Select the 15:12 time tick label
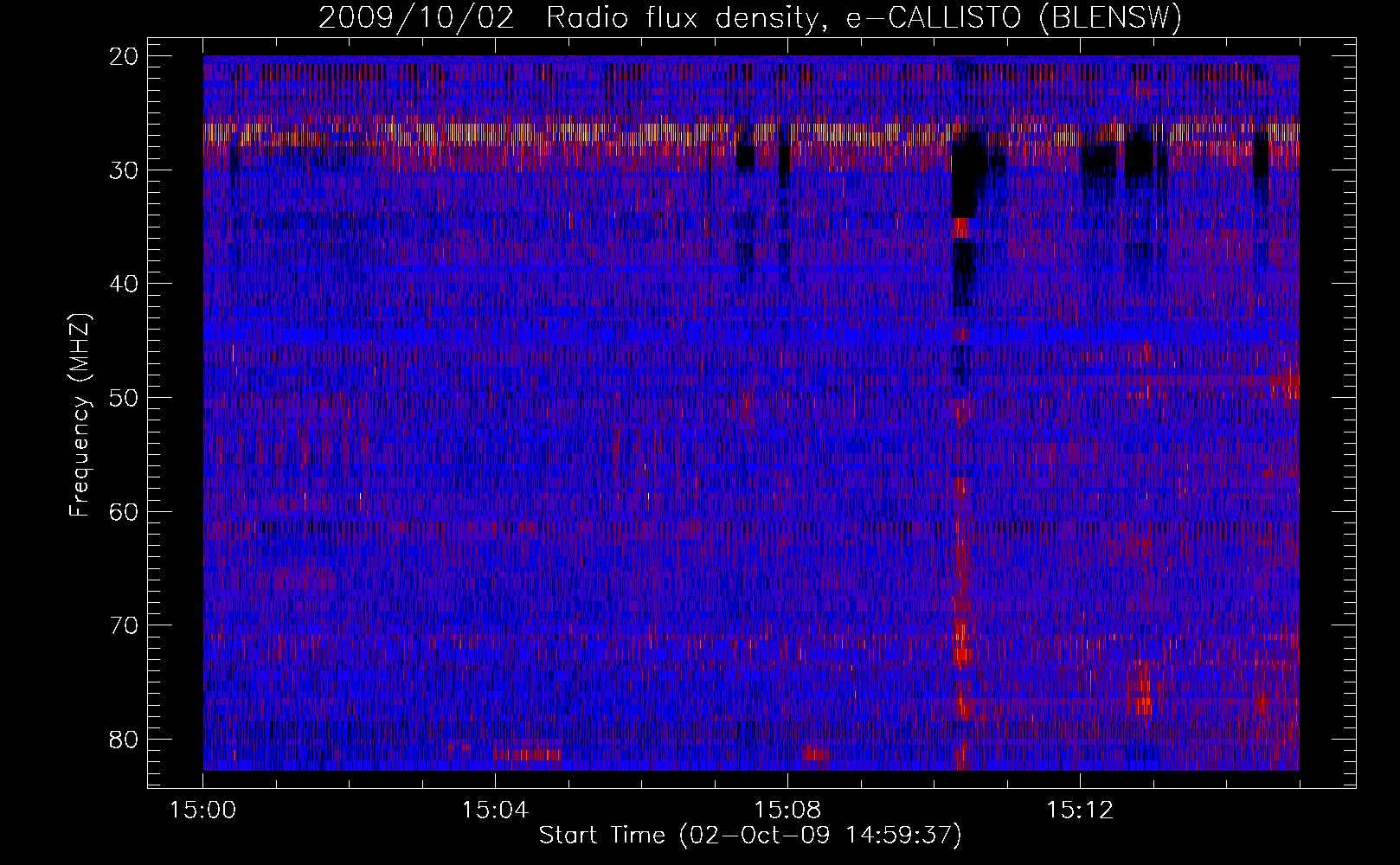The height and width of the screenshot is (865, 1400). point(1079,811)
